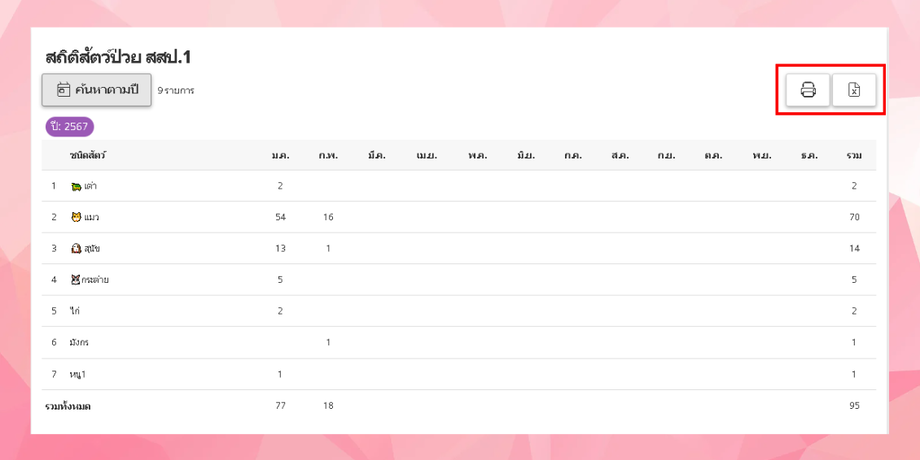Select the หนู1 row name
The image size is (920, 460).
(x=78, y=374)
